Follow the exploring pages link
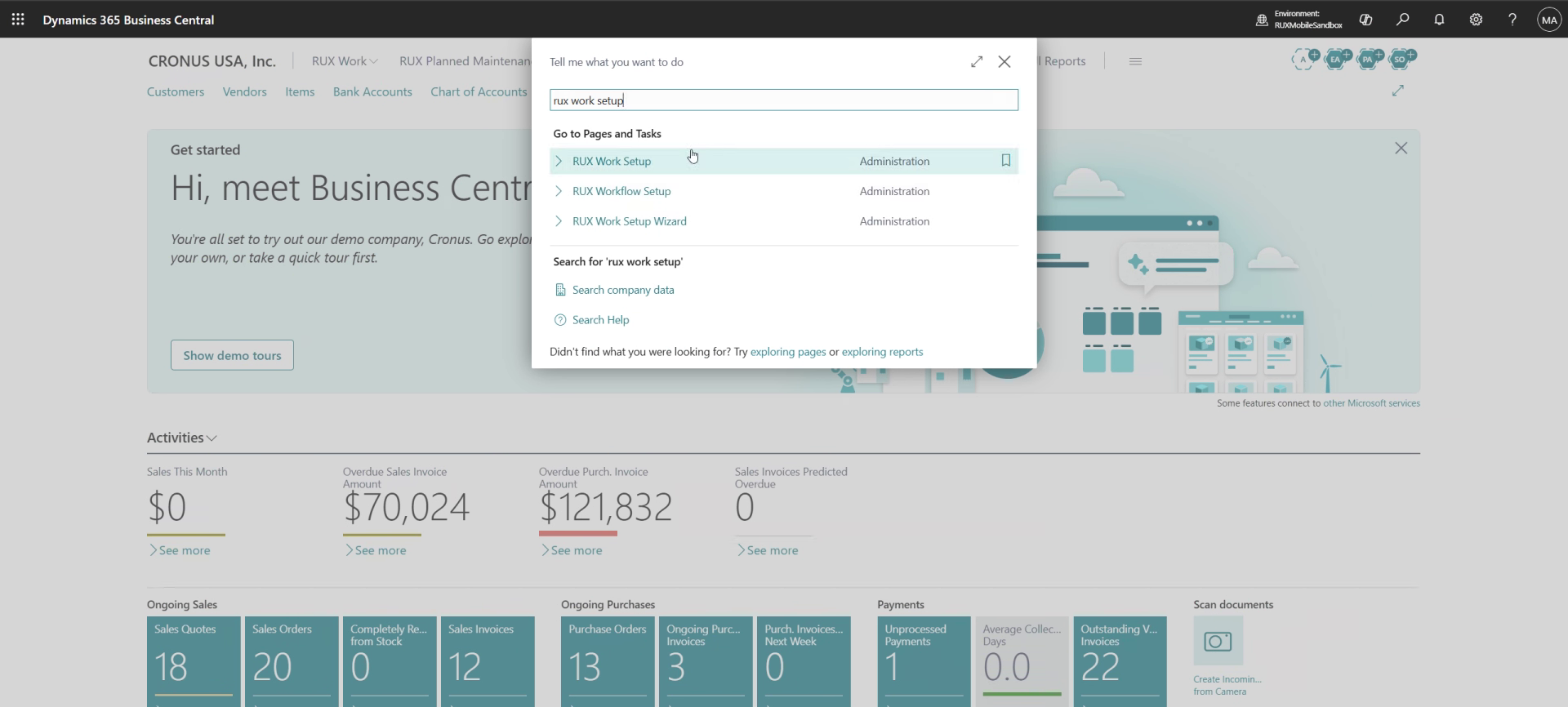 (x=788, y=352)
